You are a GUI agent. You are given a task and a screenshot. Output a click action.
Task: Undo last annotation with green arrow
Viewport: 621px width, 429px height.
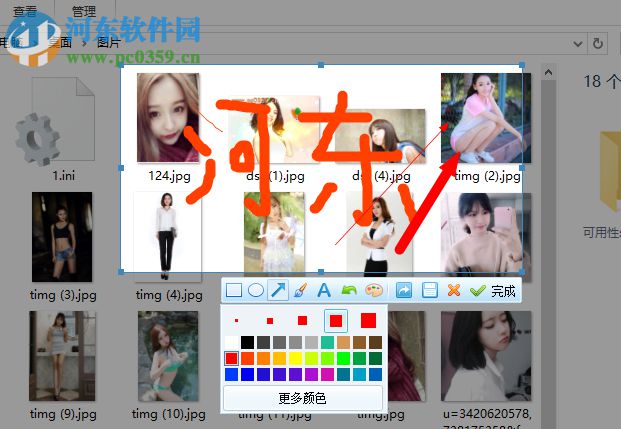coord(349,291)
